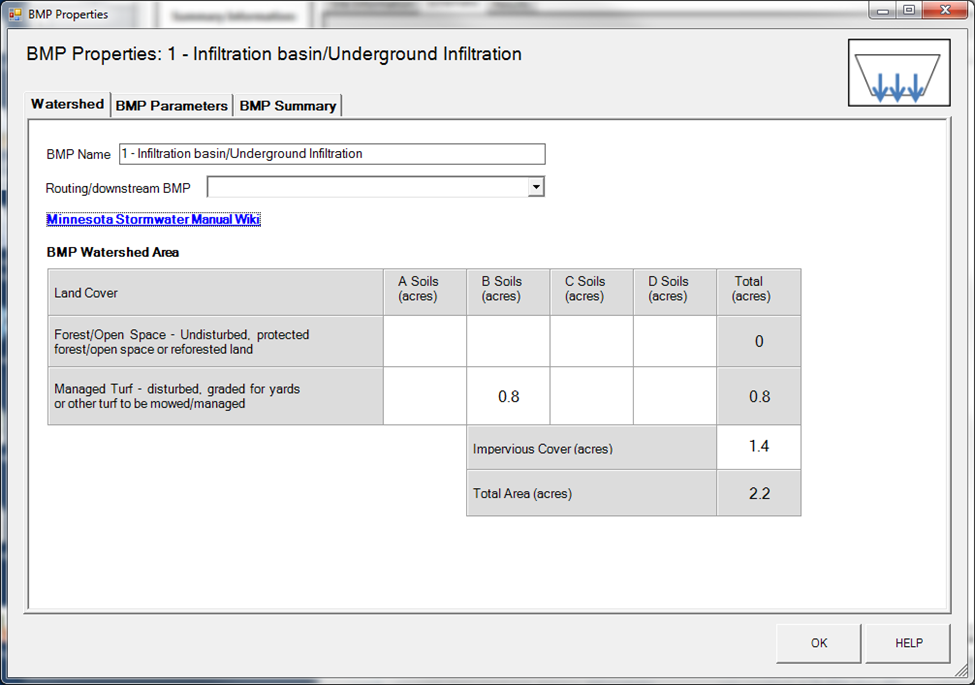Image resolution: width=975 pixels, height=685 pixels.
Task: Select Managed Turf A Soils cell
Action: pos(424,396)
